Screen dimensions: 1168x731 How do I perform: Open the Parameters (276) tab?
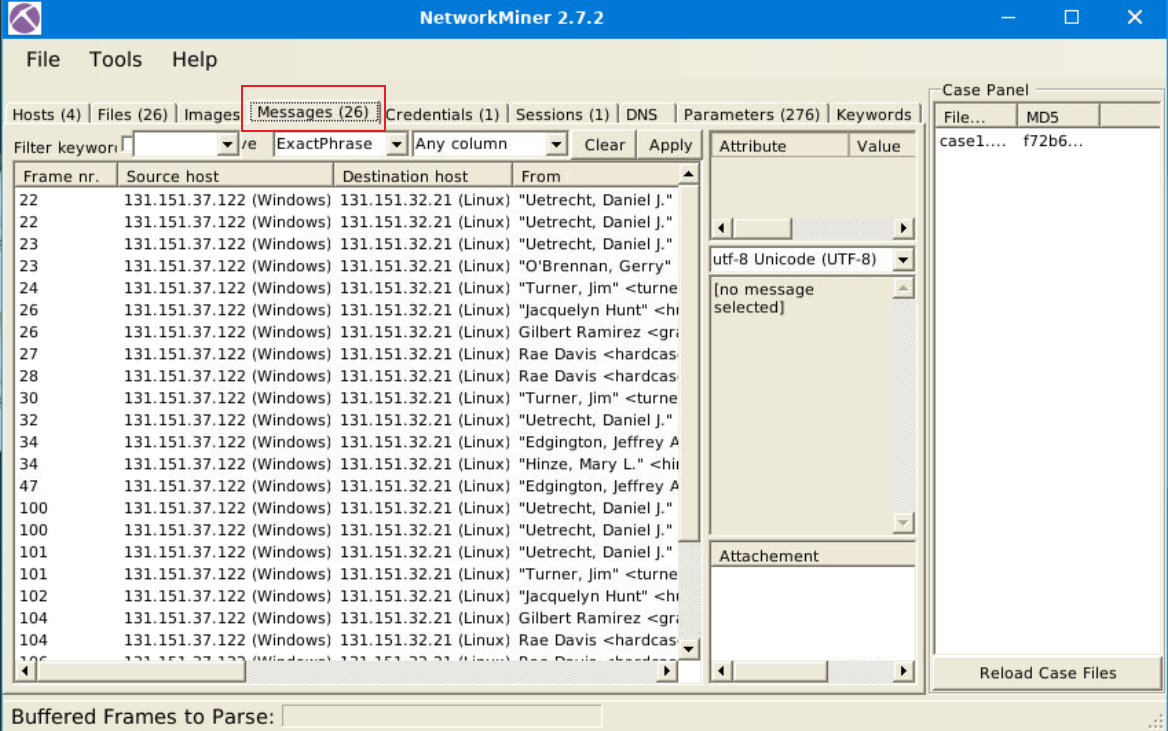pyautogui.click(x=751, y=115)
